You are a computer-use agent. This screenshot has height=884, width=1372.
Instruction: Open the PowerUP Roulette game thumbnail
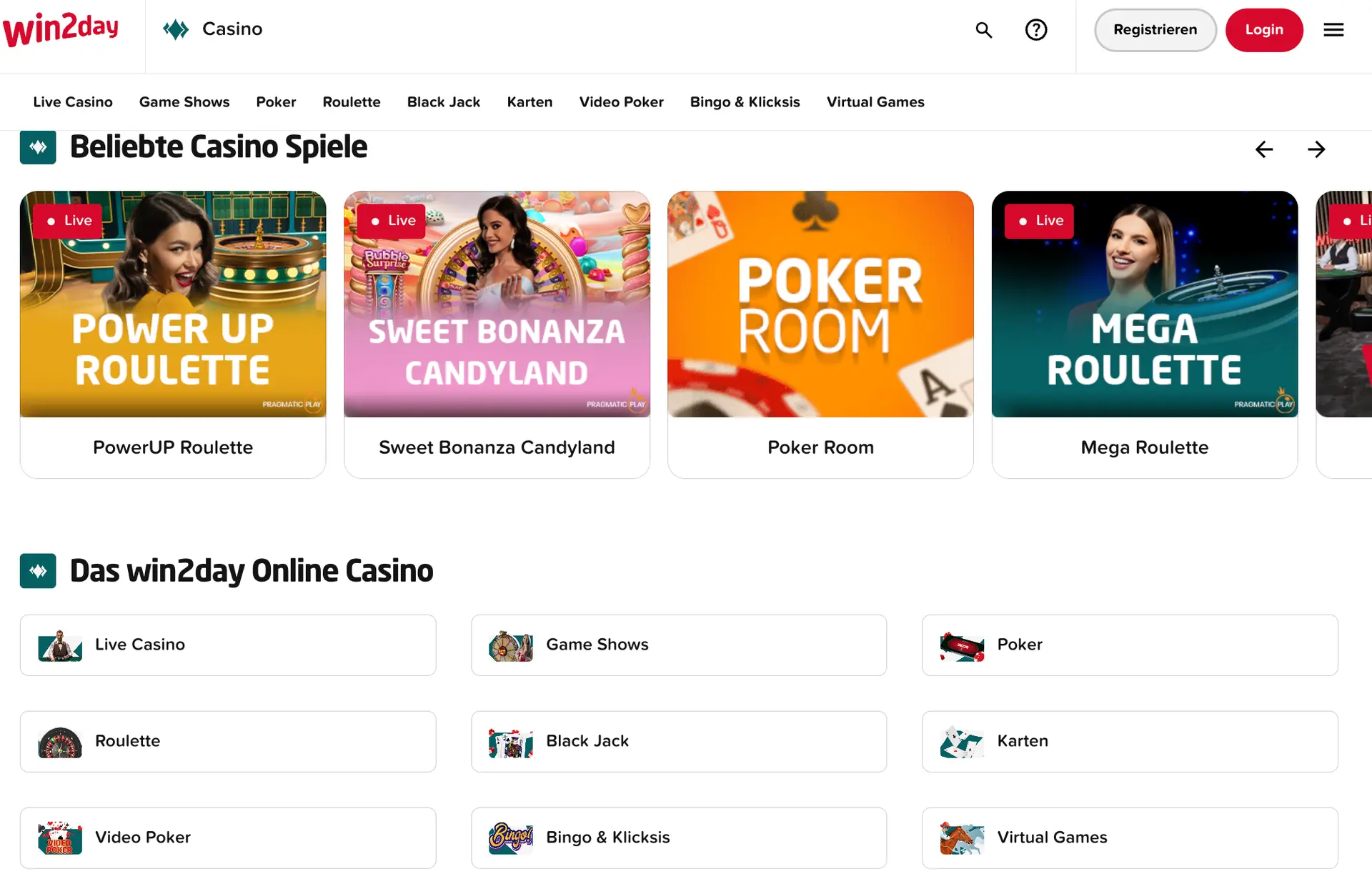coord(173,304)
